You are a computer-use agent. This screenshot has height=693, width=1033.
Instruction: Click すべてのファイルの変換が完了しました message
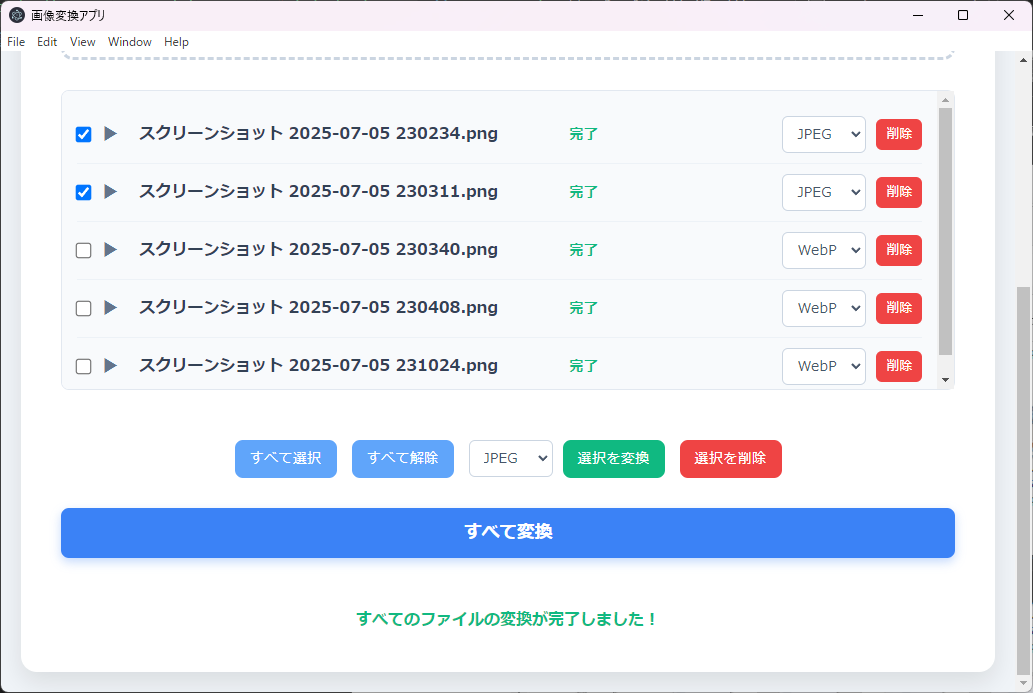(x=506, y=619)
